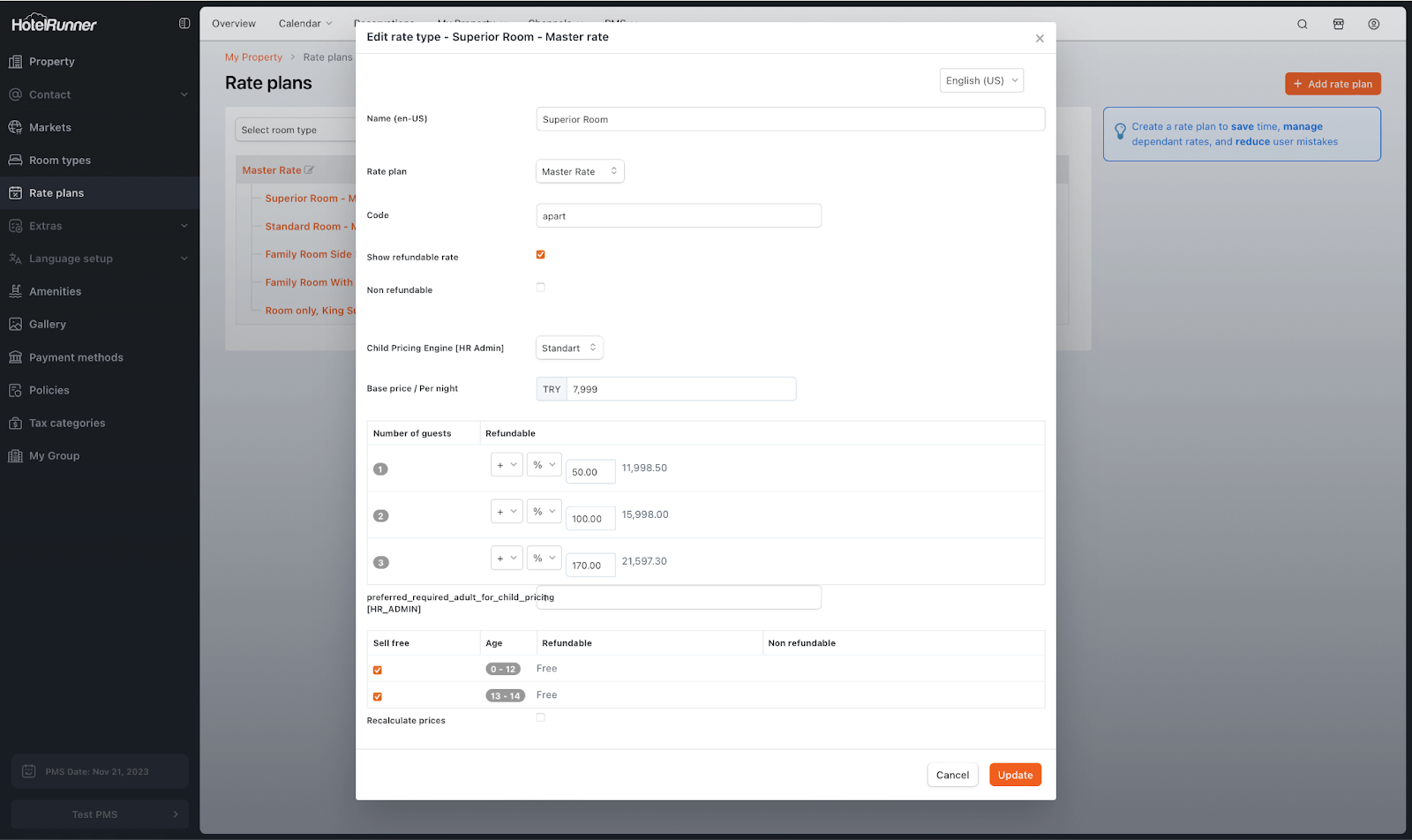This screenshot has width=1412, height=840.
Task: Open Room types in sidebar menu
Action: tap(60, 161)
